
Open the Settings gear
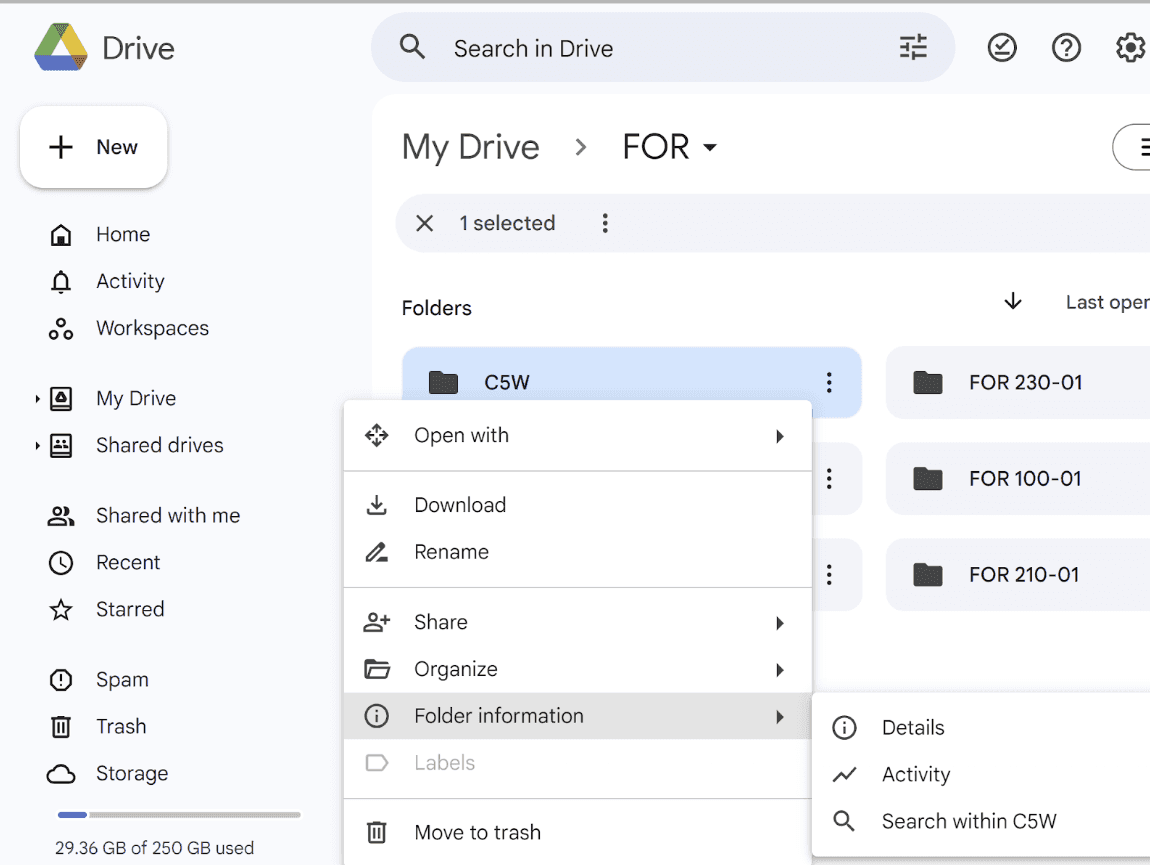pyautogui.click(x=1130, y=48)
